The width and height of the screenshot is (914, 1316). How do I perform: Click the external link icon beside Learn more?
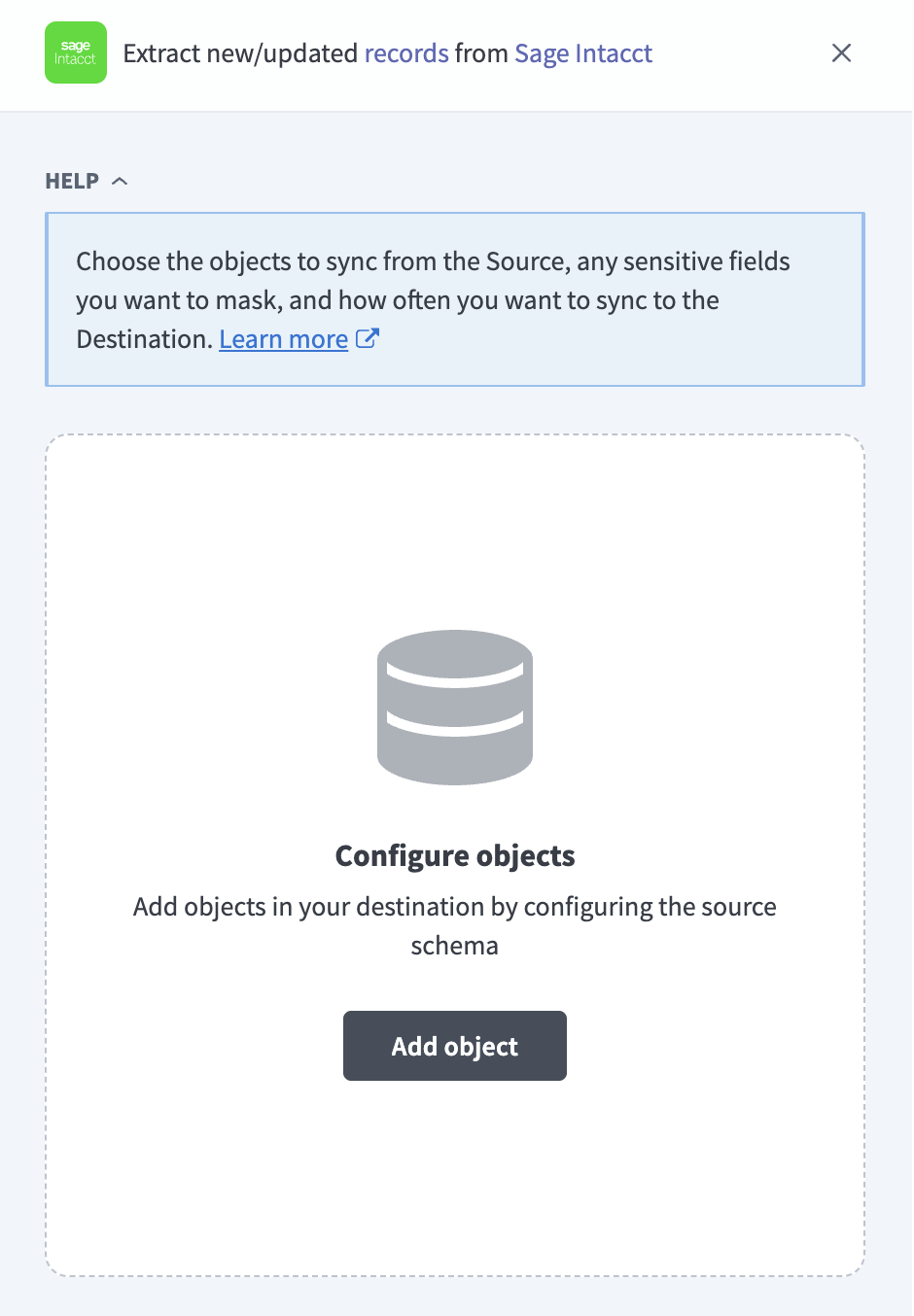click(368, 338)
